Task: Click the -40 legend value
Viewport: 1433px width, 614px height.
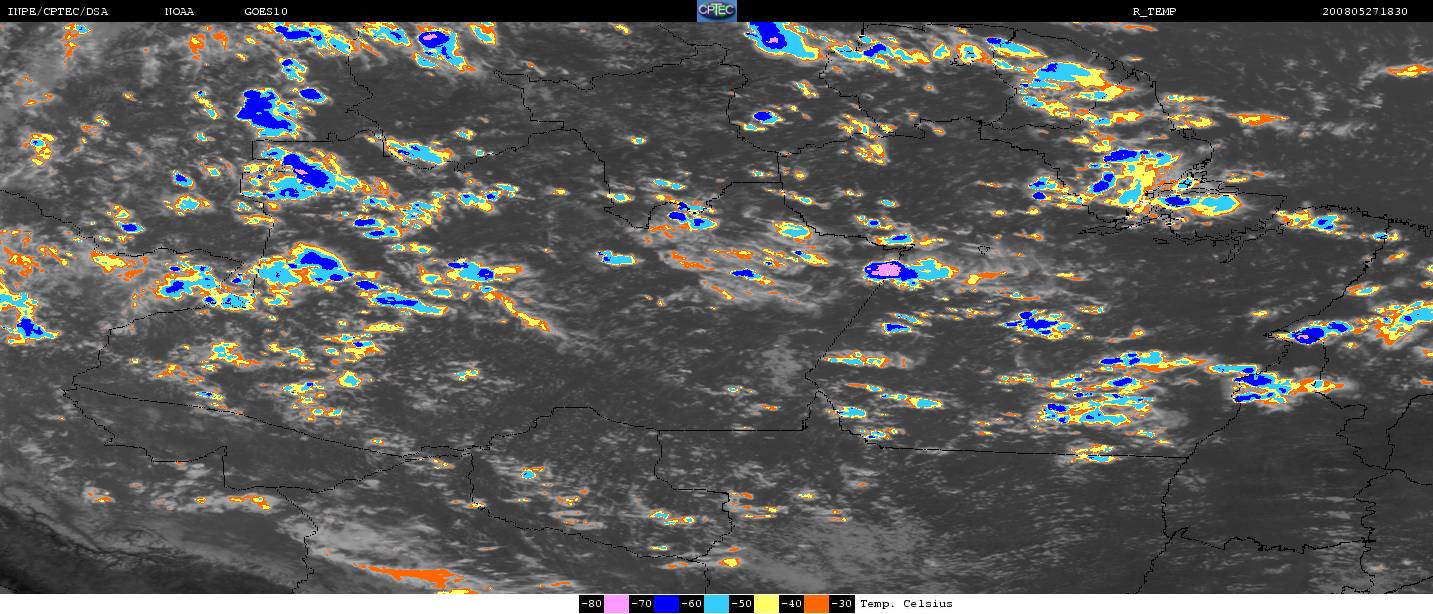Action: [791, 604]
